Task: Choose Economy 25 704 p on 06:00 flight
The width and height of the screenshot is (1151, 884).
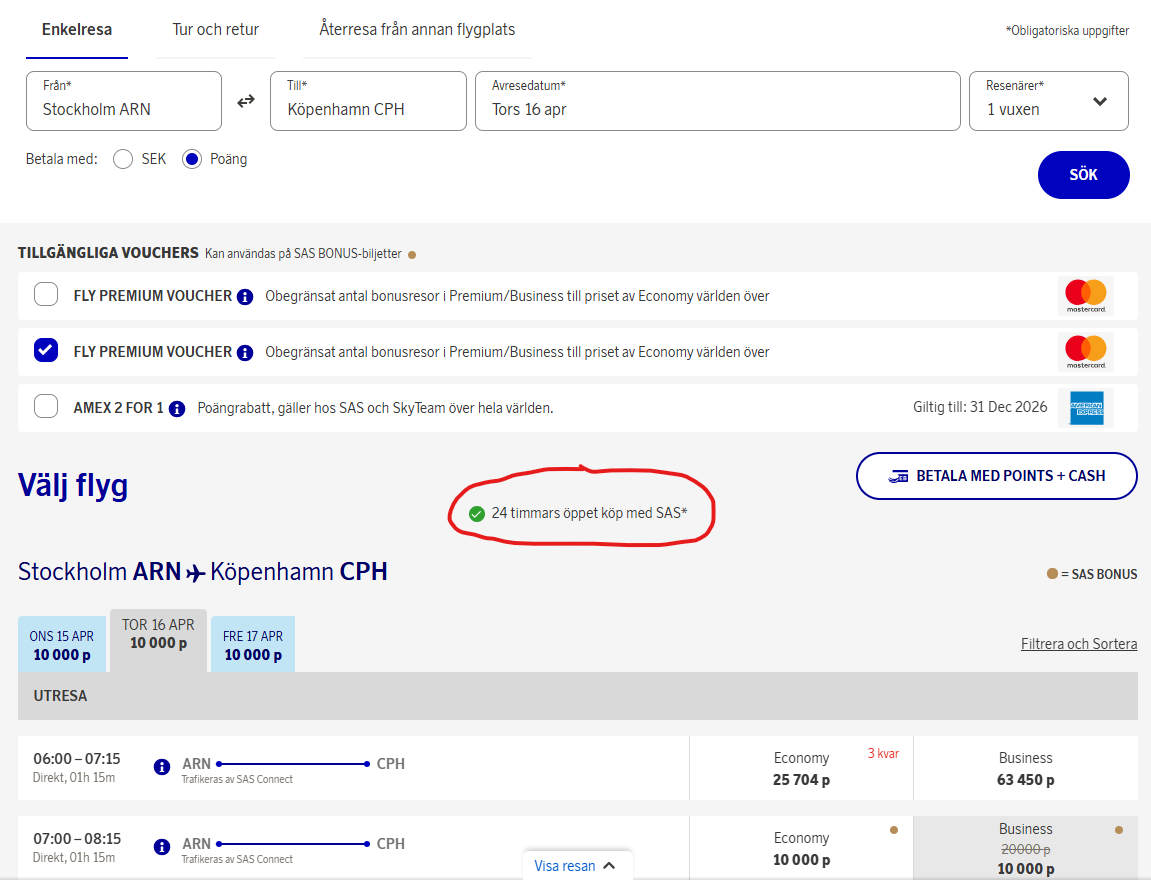Action: (x=802, y=768)
